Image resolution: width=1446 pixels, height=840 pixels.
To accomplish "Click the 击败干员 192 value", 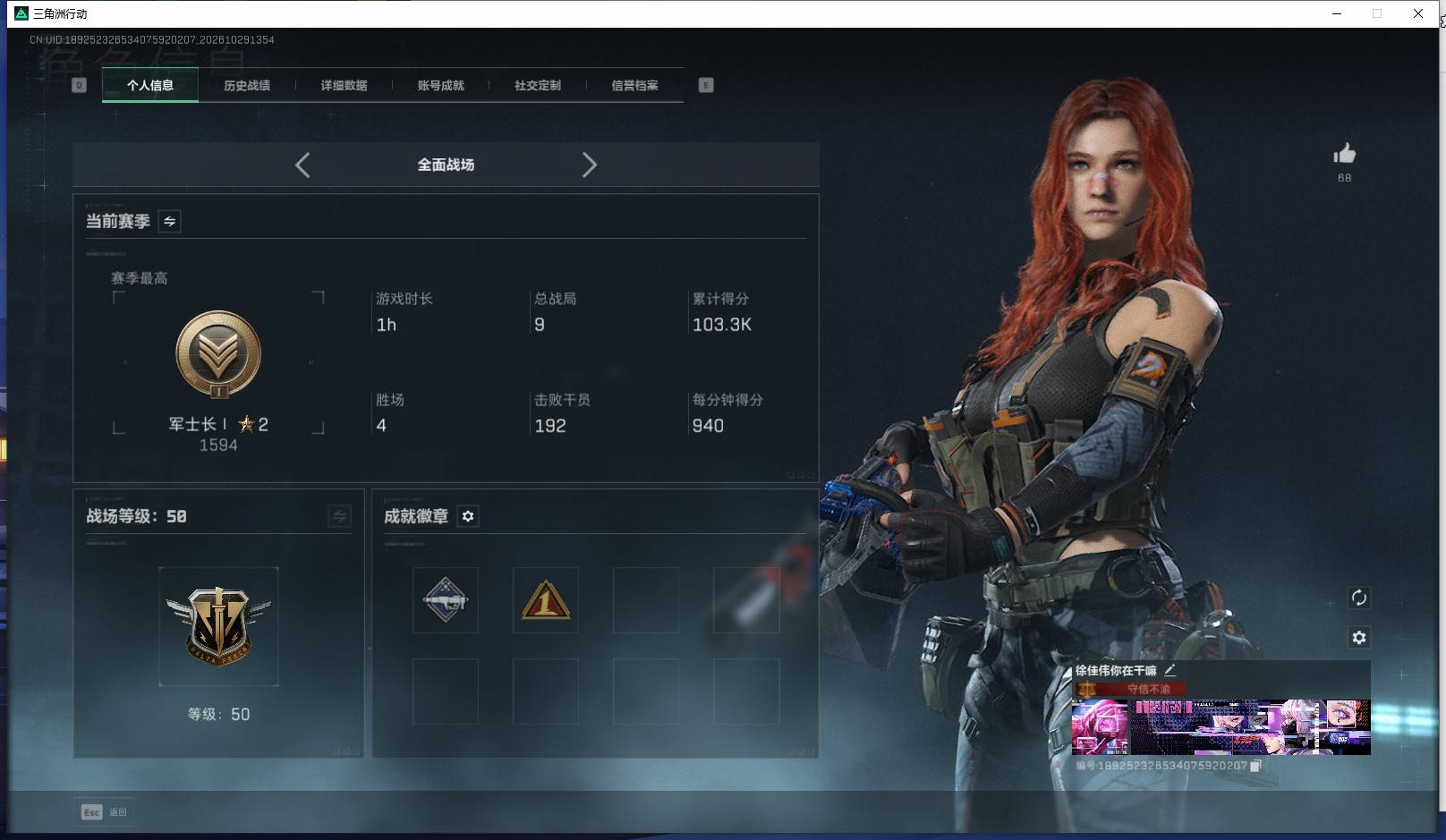I will [x=550, y=426].
